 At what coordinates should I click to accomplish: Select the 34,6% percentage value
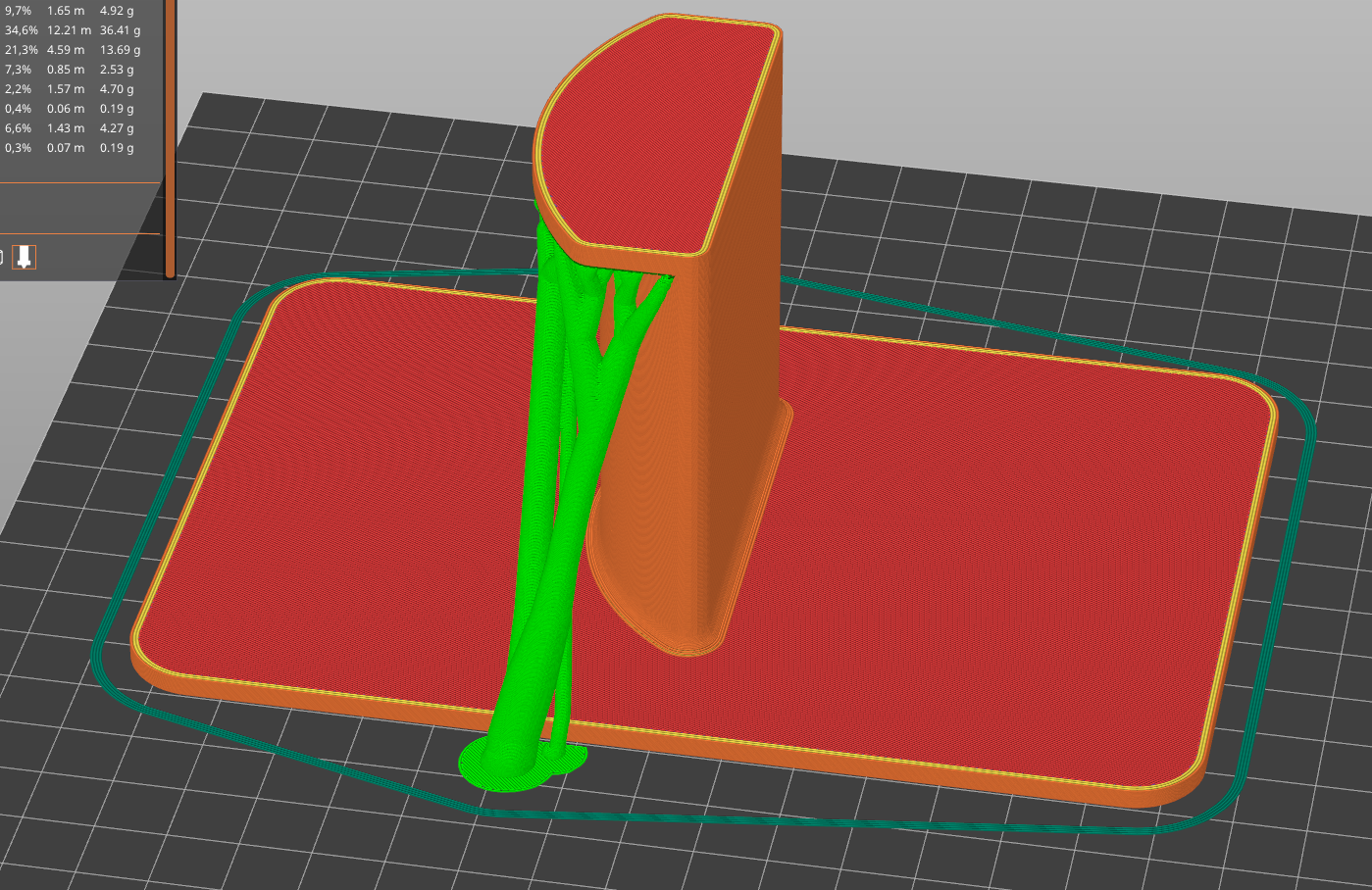[x=21, y=30]
